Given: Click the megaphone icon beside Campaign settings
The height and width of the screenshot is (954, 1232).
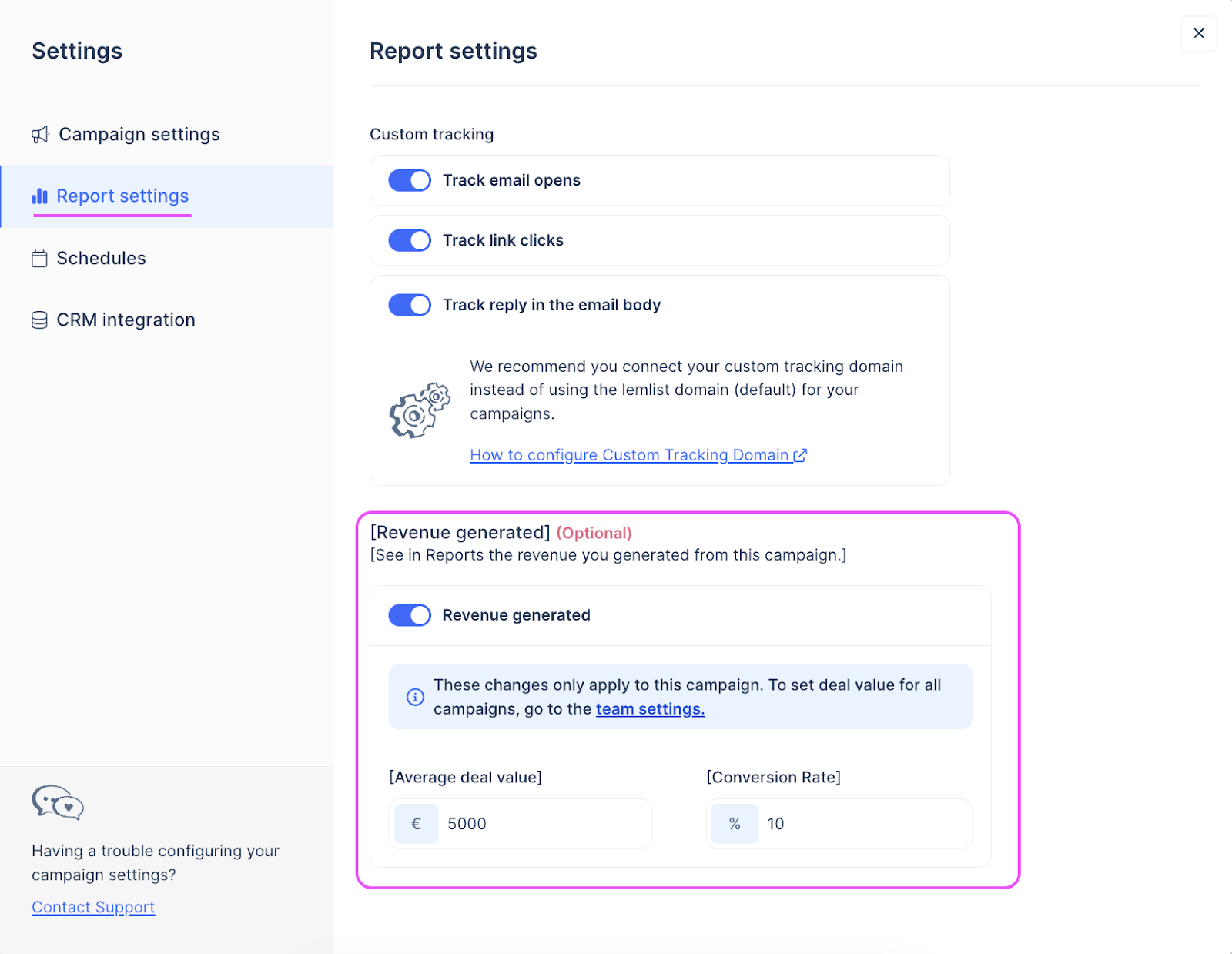Looking at the screenshot, I should pyautogui.click(x=40, y=135).
